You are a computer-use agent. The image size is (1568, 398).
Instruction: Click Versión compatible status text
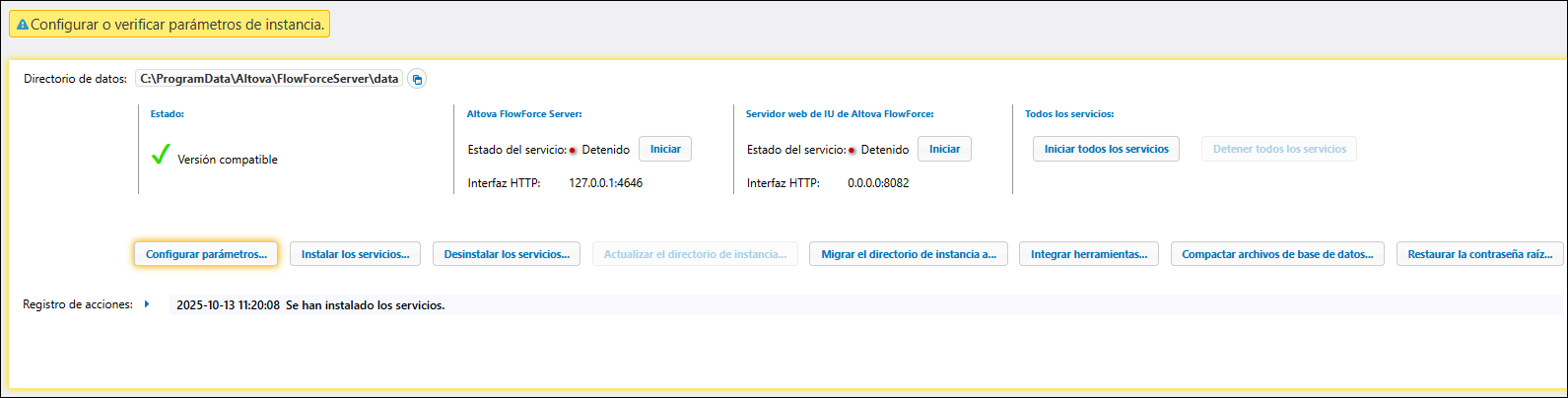(x=228, y=160)
